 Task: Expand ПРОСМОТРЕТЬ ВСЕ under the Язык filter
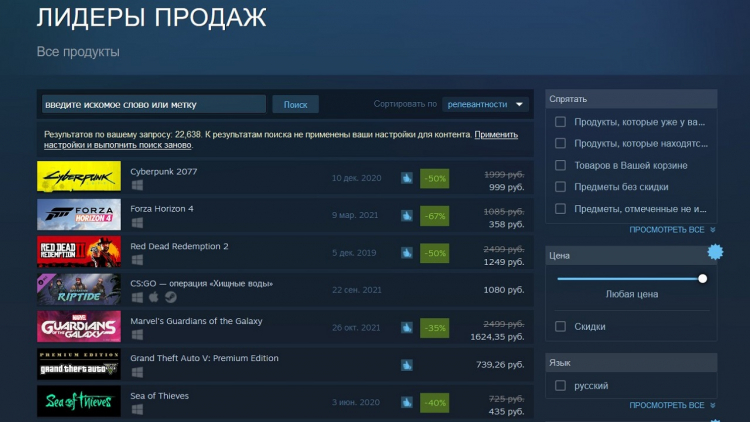[x=667, y=405]
